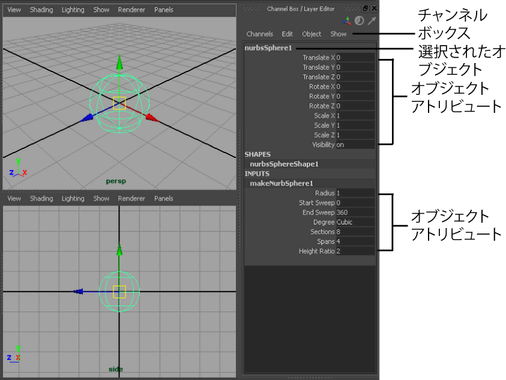This screenshot has height=380, width=506.
Task: Select the Translate X attribute label
Action: click(319, 58)
